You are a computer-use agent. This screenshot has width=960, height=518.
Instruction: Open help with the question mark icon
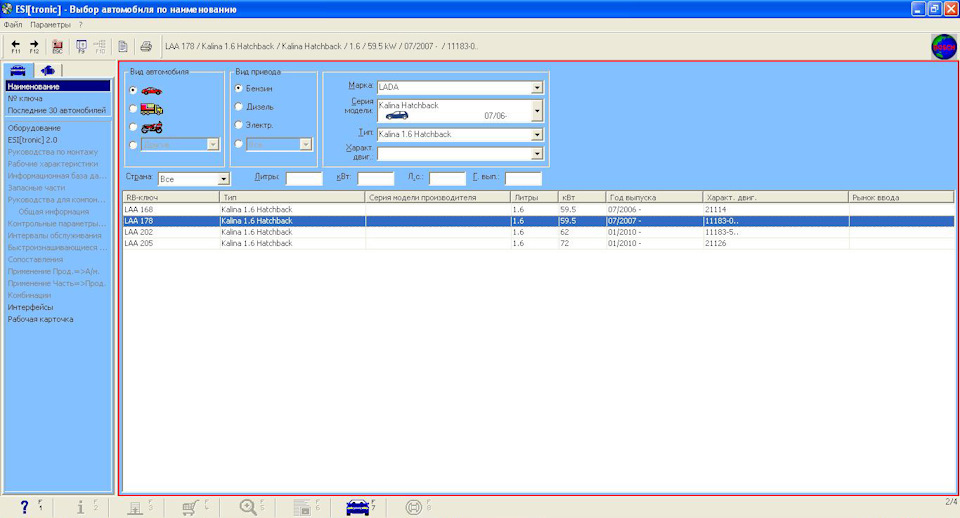[x=24, y=507]
